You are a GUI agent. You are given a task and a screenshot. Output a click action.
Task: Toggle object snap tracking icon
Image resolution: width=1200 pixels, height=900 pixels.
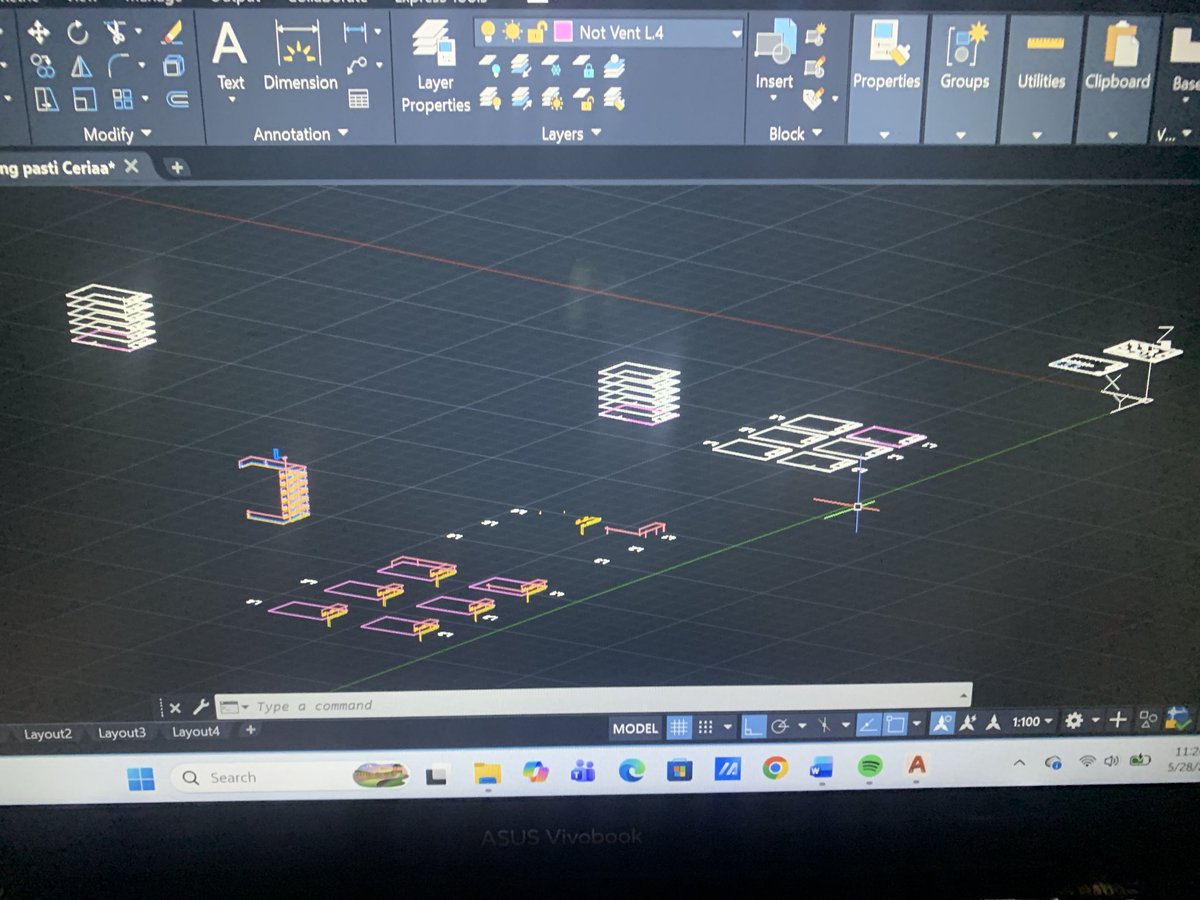(869, 724)
